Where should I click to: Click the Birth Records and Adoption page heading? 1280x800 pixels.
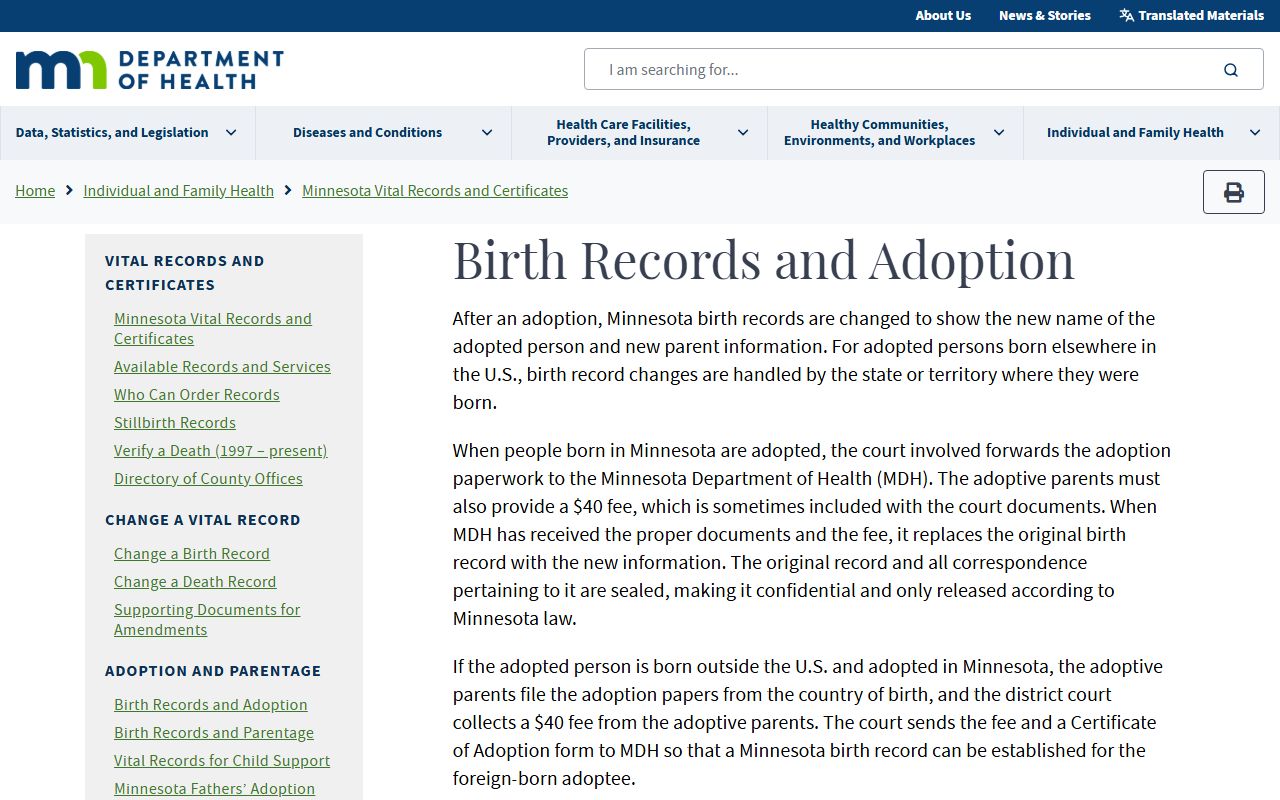[x=764, y=260]
